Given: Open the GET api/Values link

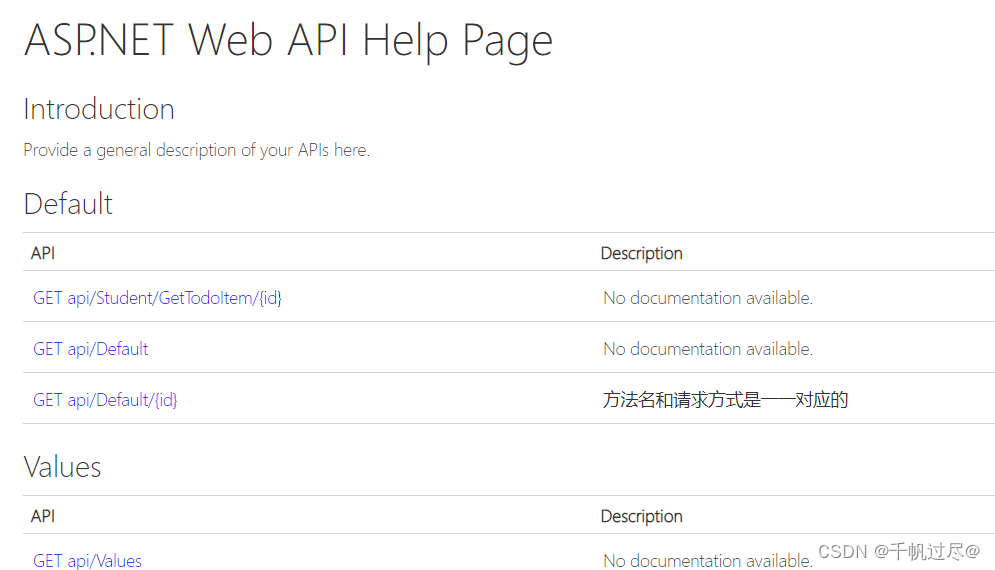Looking at the screenshot, I should tap(88, 560).
